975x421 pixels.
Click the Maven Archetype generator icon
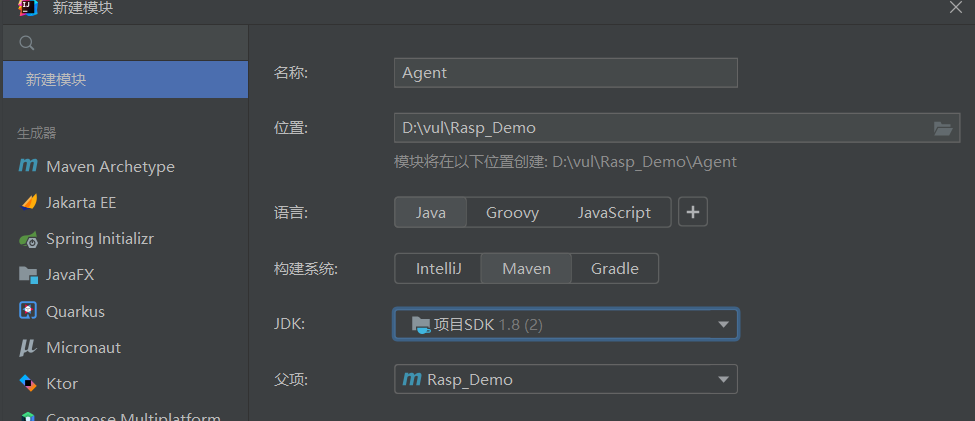click(28, 166)
